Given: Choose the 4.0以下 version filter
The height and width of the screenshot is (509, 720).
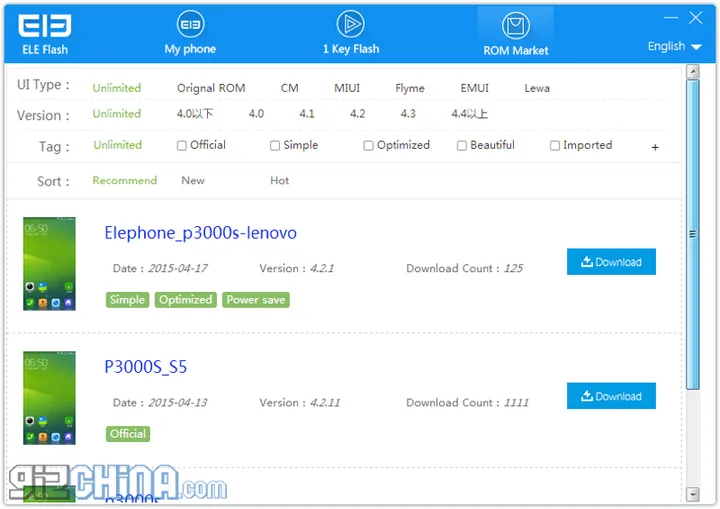Looking at the screenshot, I should coord(195,113).
